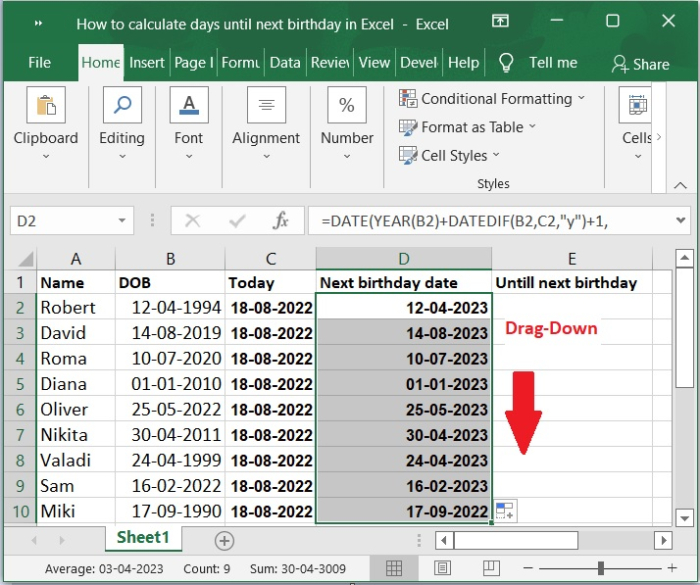Open the Alignment group icon
The width and height of the screenshot is (700, 585).
point(266,106)
